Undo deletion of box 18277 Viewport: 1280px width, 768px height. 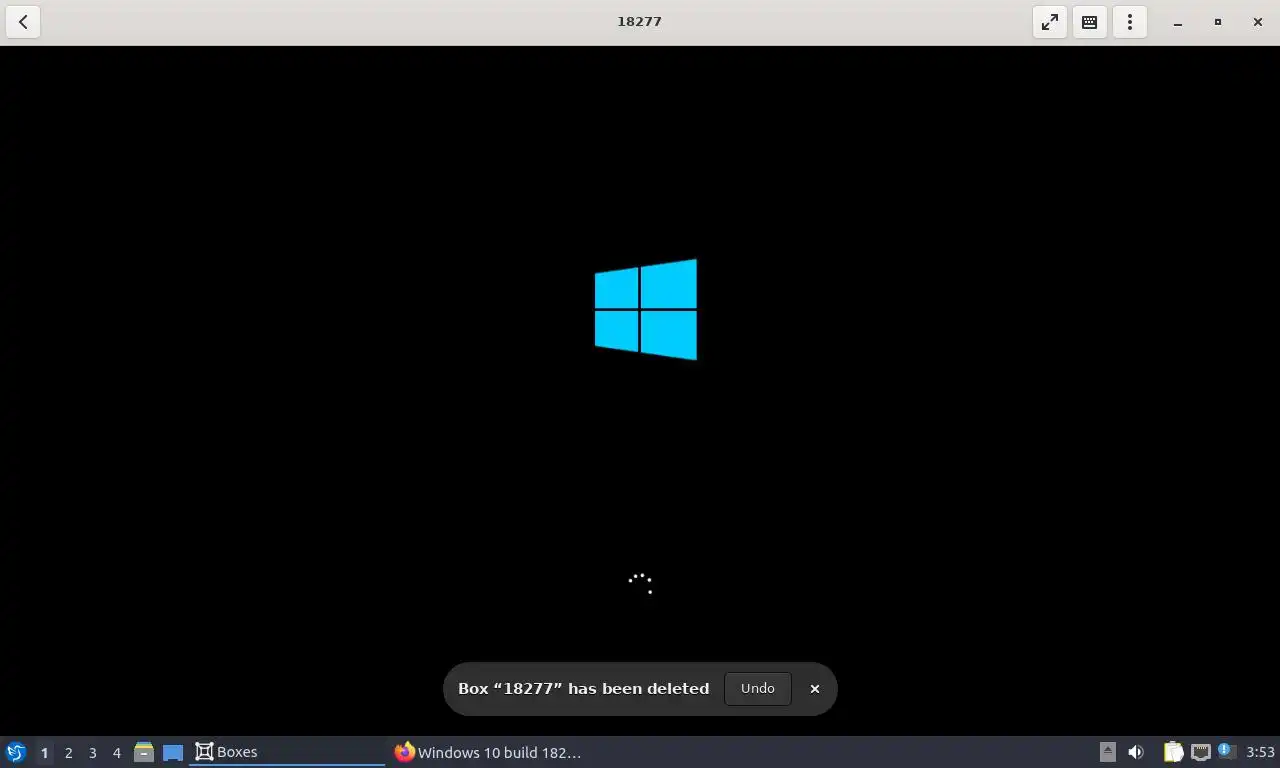[757, 688]
